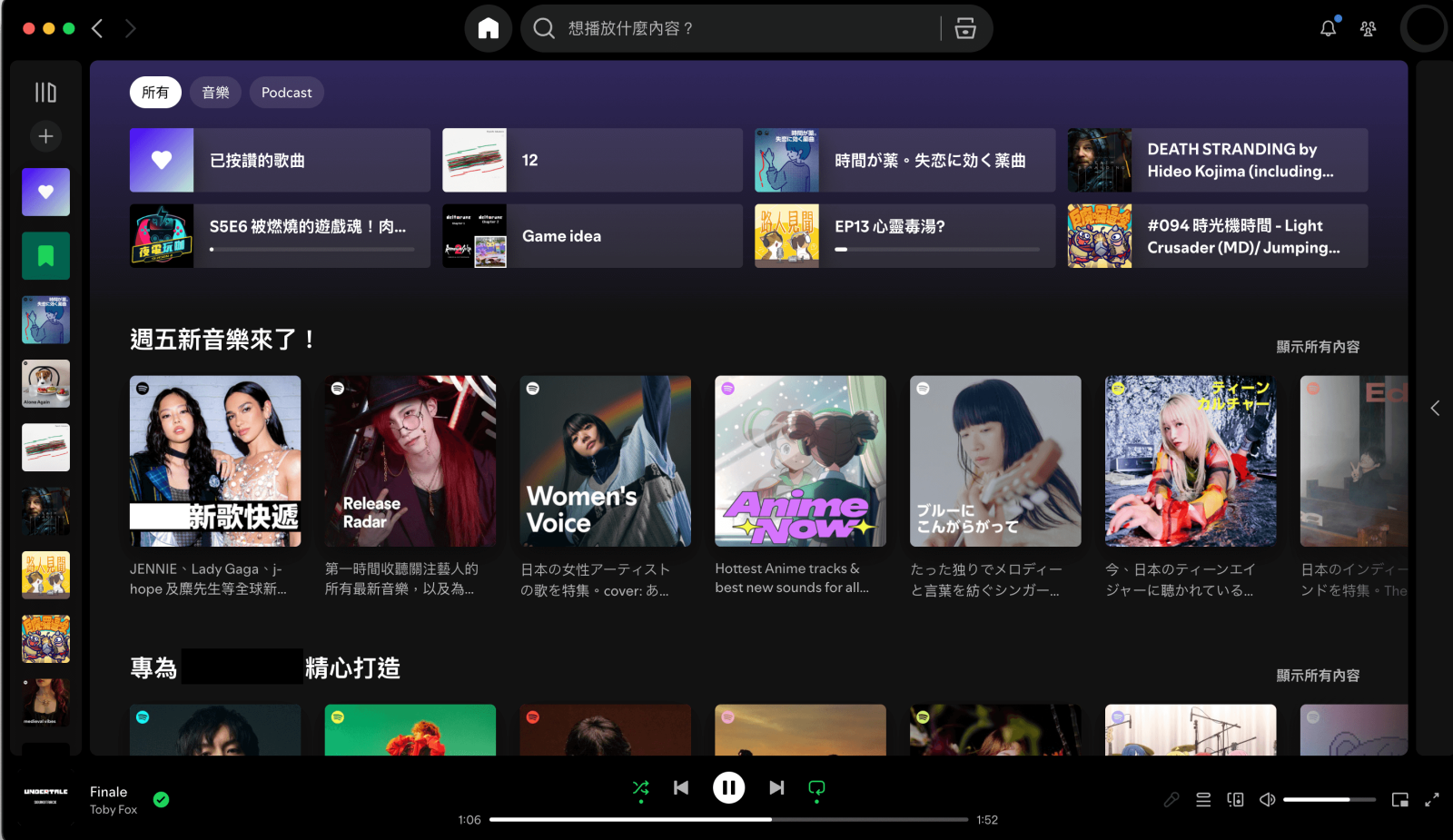Open the playlist named 12

[x=592, y=160]
